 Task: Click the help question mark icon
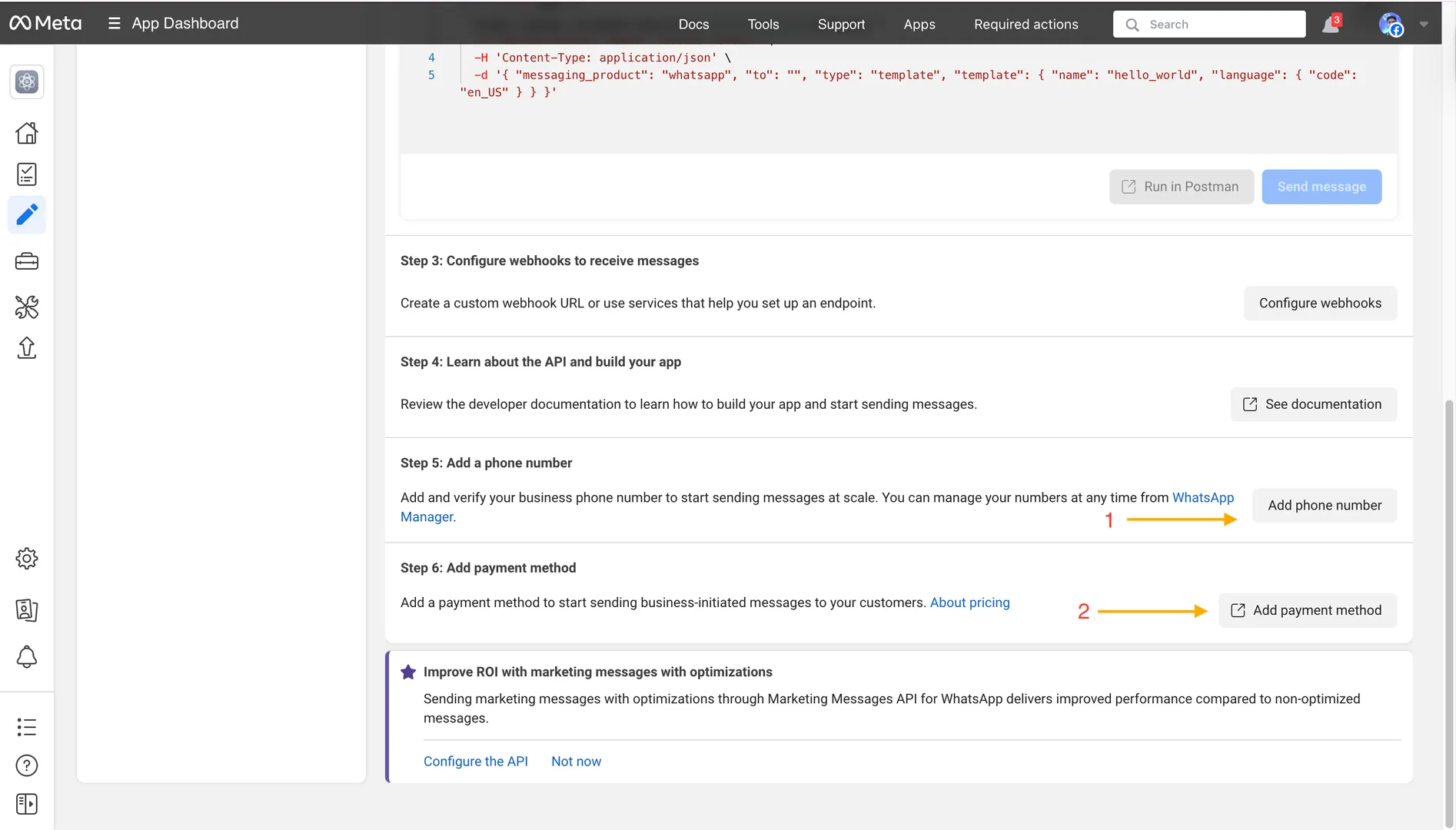pos(27,765)
